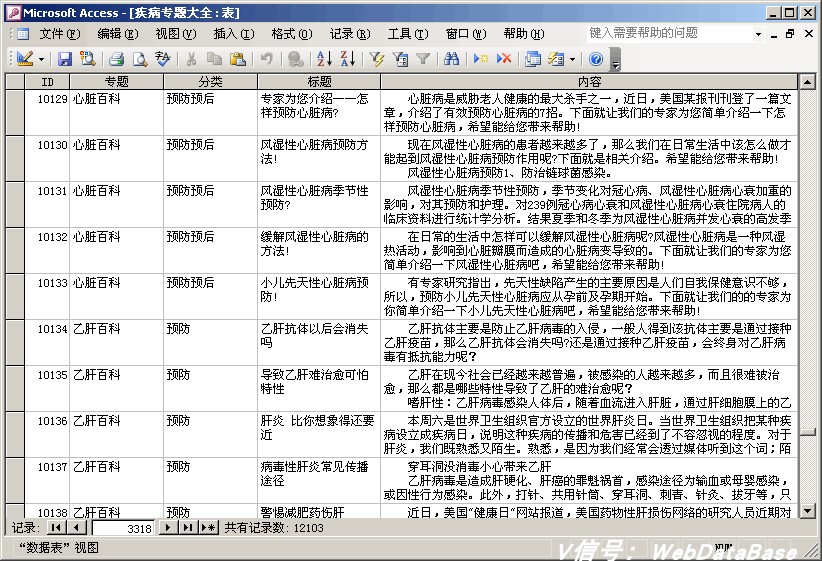This screenshot has width=822, height=561.
Task: Show the Database Window icon
Action: [533, 59]
